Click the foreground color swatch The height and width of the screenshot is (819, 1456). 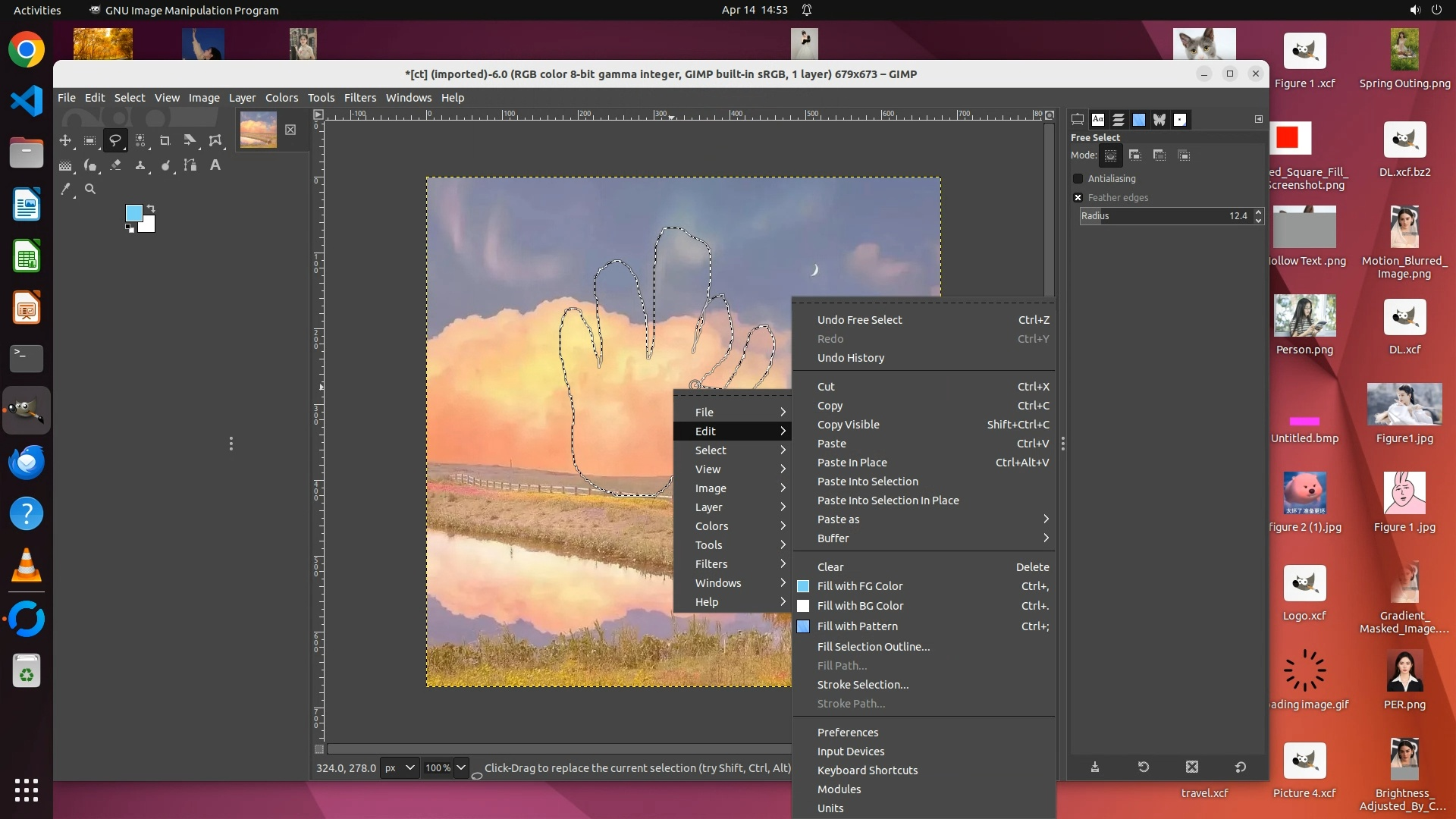tap(133, 213)
